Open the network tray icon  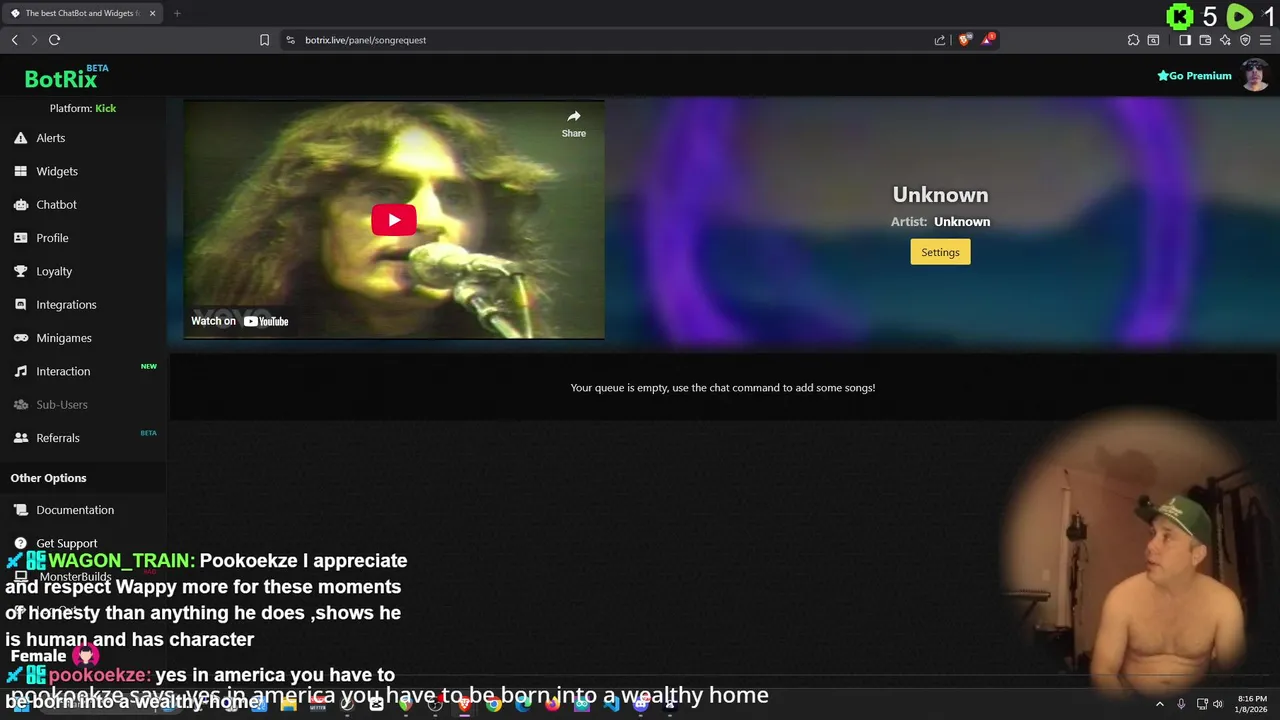(x=1202, y=704)
